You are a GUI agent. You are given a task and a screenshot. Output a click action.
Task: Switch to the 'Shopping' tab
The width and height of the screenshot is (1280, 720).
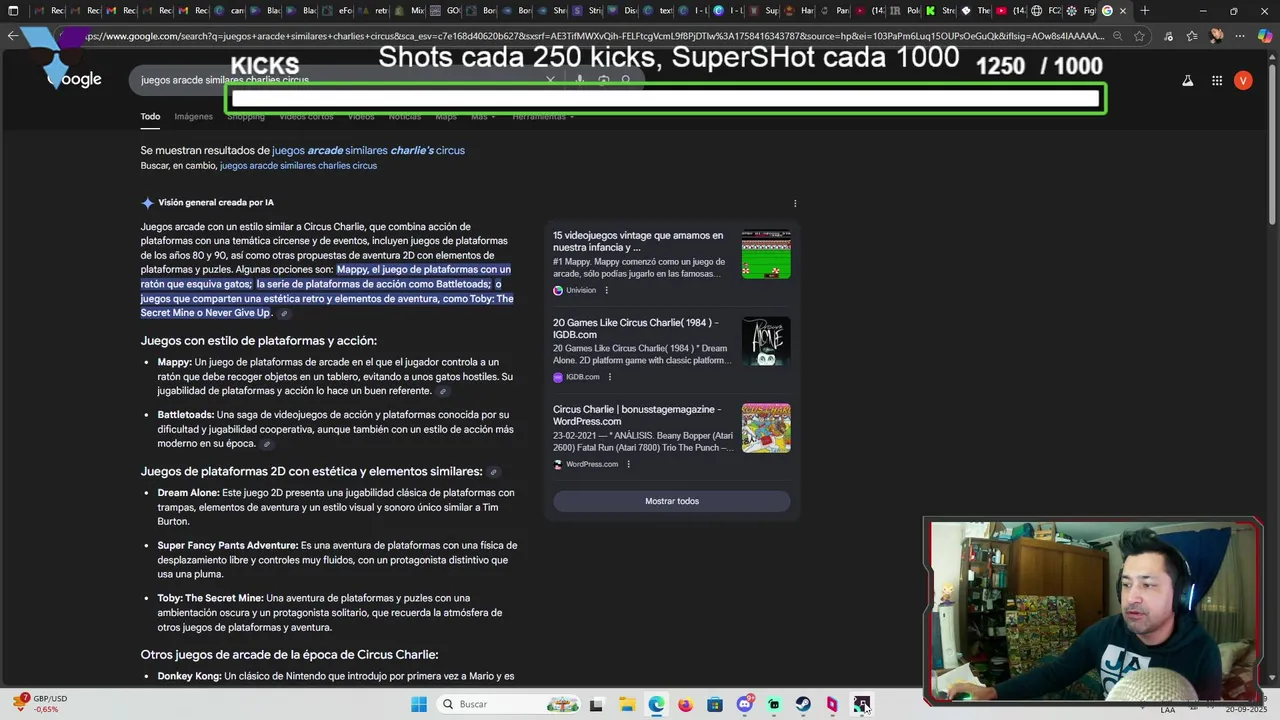[x=246, y=117]
